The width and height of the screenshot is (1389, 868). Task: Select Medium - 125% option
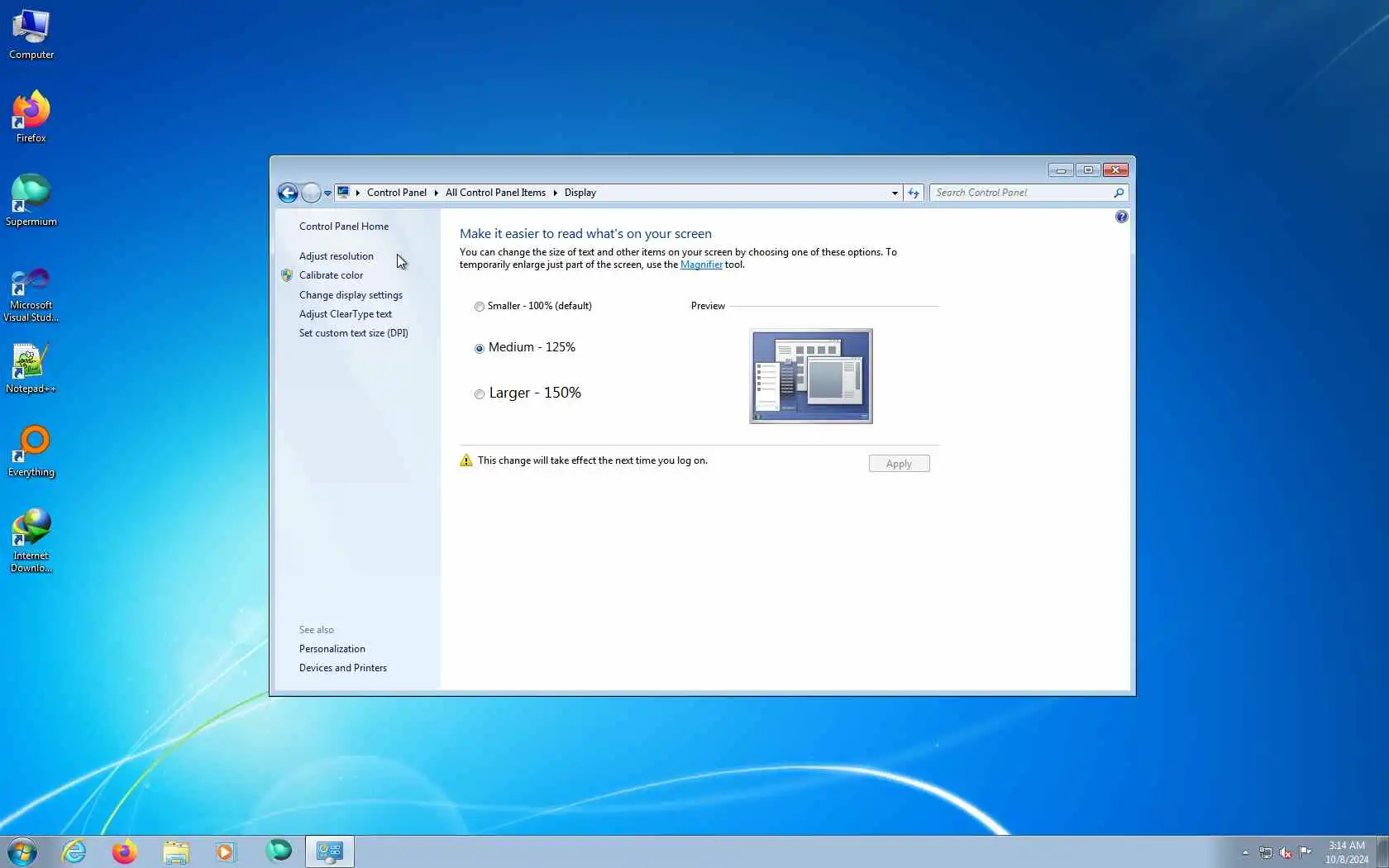[x=525, y=347]
